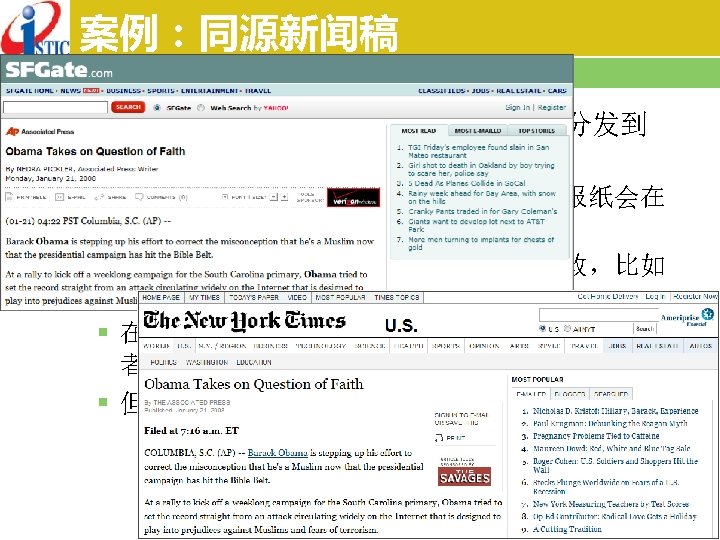Click NYT TODAY'S PAPER top link
Screen dimensions: 720x540
[253, 298]
